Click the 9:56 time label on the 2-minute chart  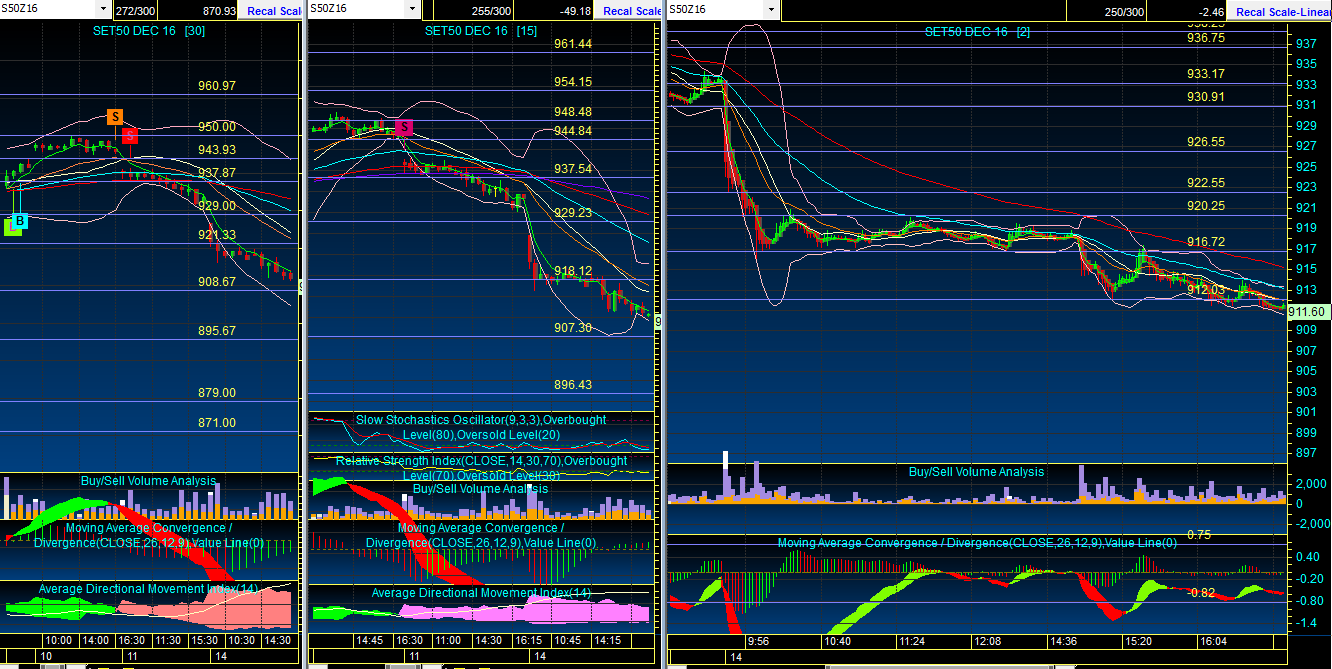[757, 641]
